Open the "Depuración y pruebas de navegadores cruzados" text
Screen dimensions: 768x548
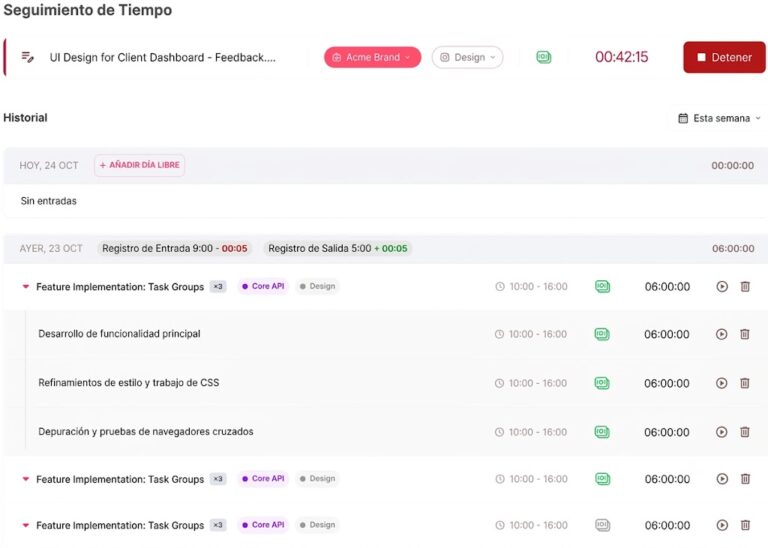pos(146,431)
